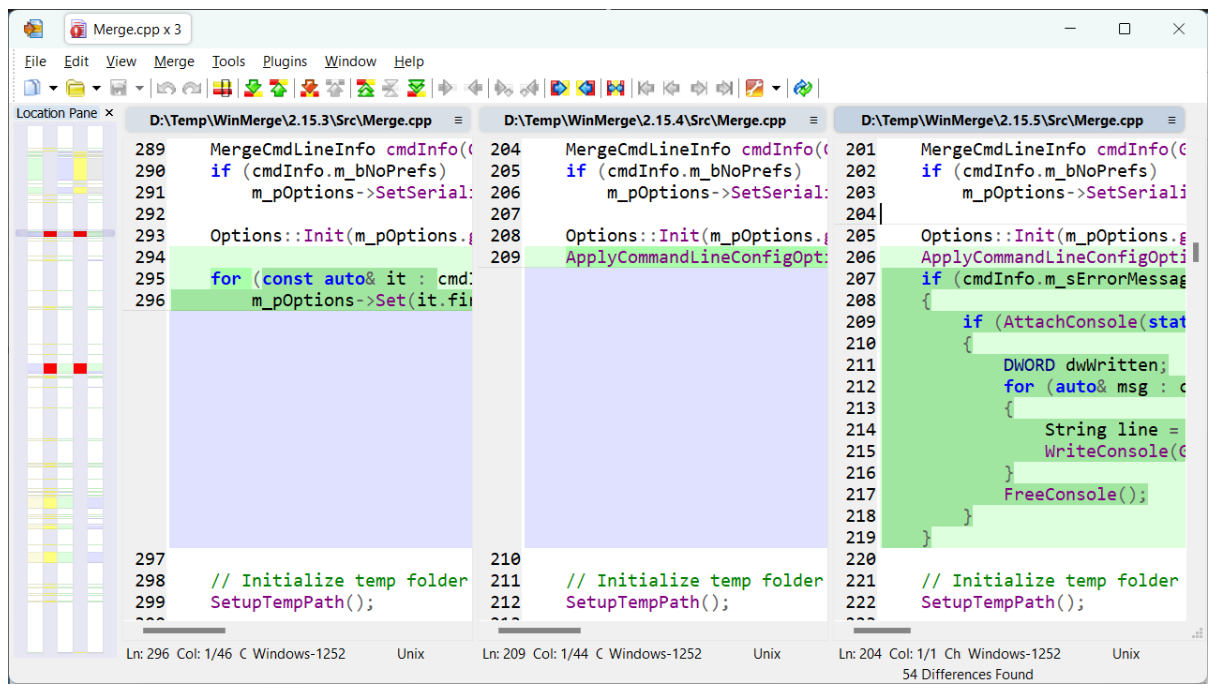This screenshot has height=695, width=1217.
Task: Expand dropdown arrow next to Options wrench
Action: (776, 88)
